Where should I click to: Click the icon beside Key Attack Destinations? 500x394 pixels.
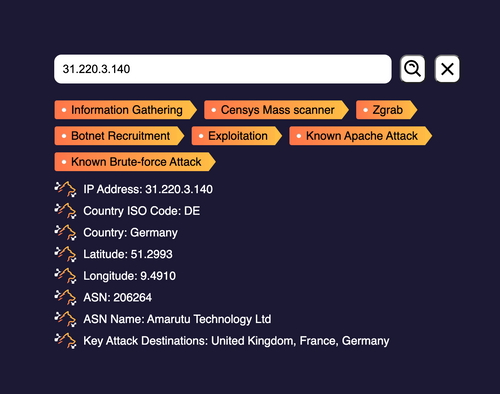point(65,341)
